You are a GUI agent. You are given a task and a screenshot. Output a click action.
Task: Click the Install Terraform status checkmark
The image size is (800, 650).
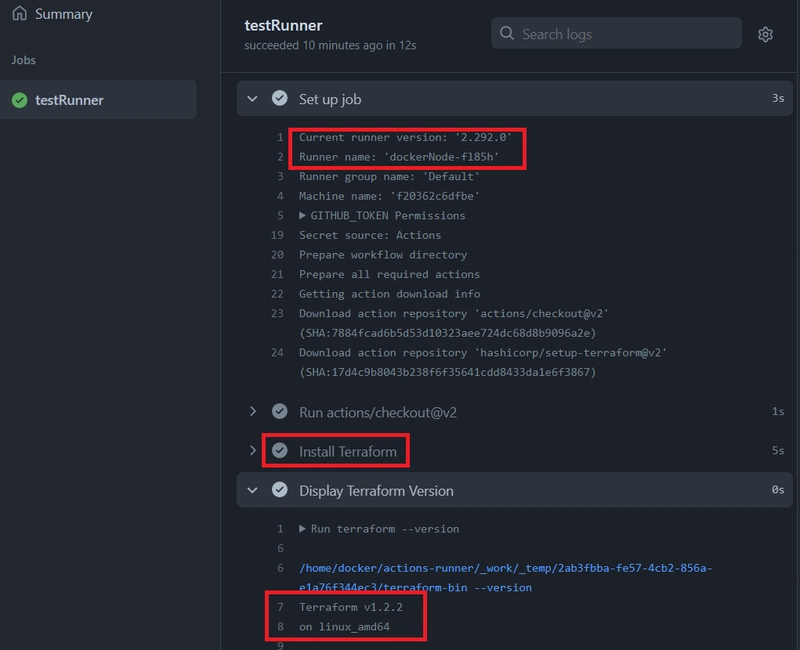pos(280,451)
